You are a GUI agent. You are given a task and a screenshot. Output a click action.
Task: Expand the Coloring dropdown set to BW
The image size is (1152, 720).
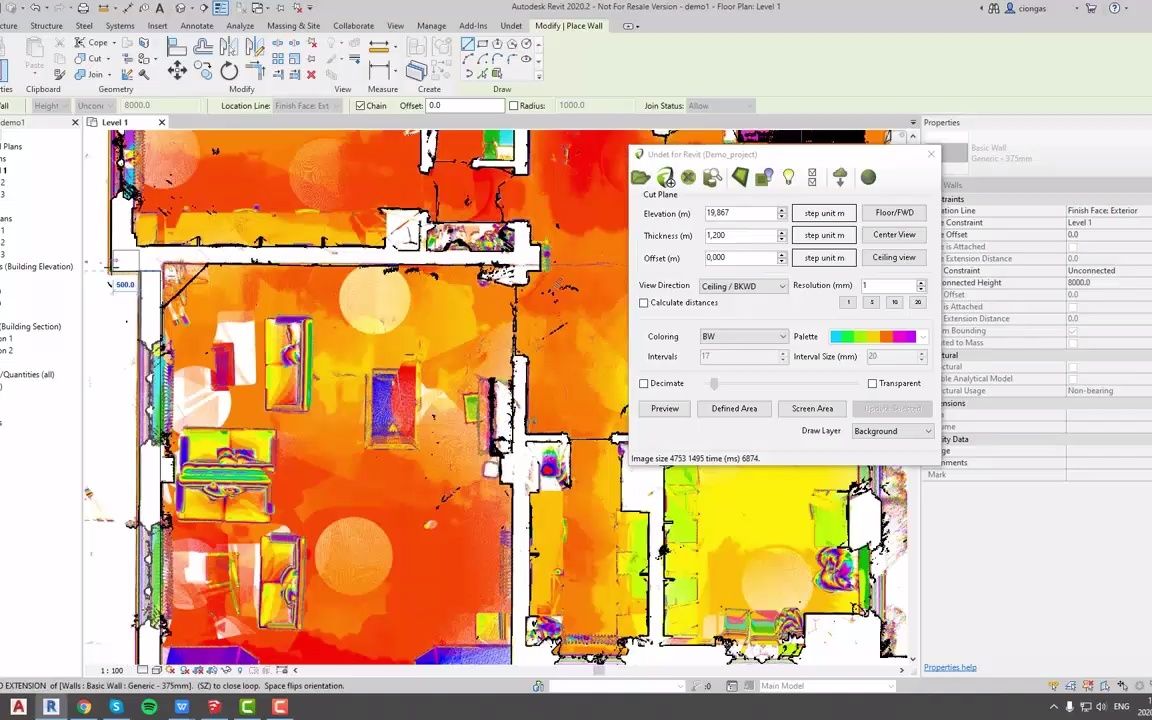tap(744, 336)
